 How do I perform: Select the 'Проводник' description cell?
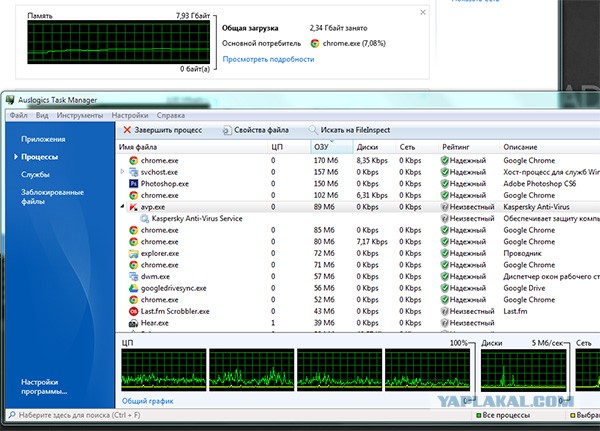pyautogui.click(x=522, y=253)
